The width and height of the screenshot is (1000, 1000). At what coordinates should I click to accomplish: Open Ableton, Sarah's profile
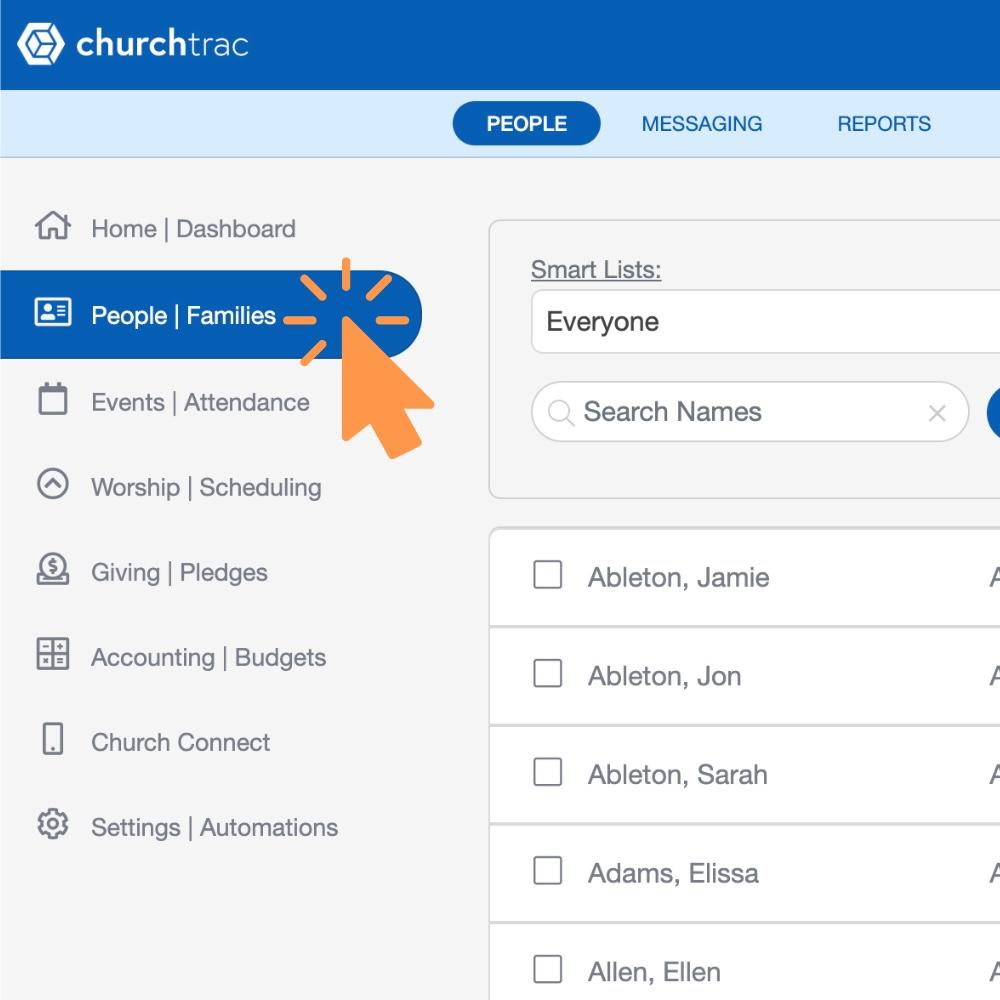pyautogui.click(x=678, y=775)
